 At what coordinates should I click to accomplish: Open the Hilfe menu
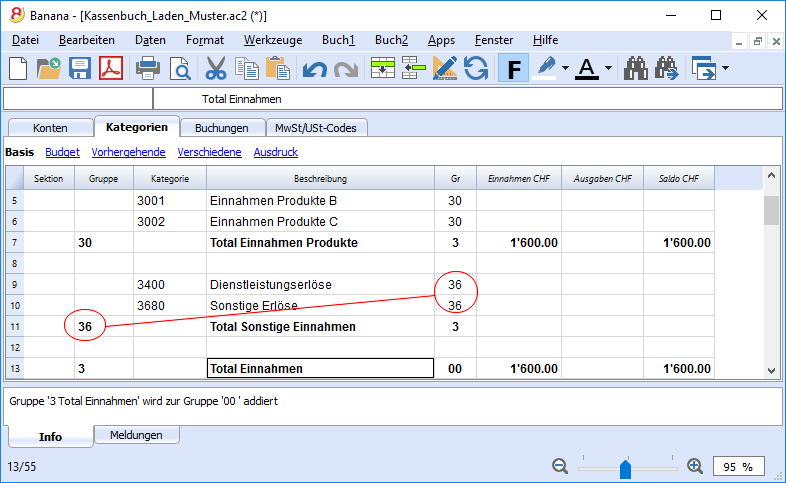pyautogui.click(x=545, y=40)
